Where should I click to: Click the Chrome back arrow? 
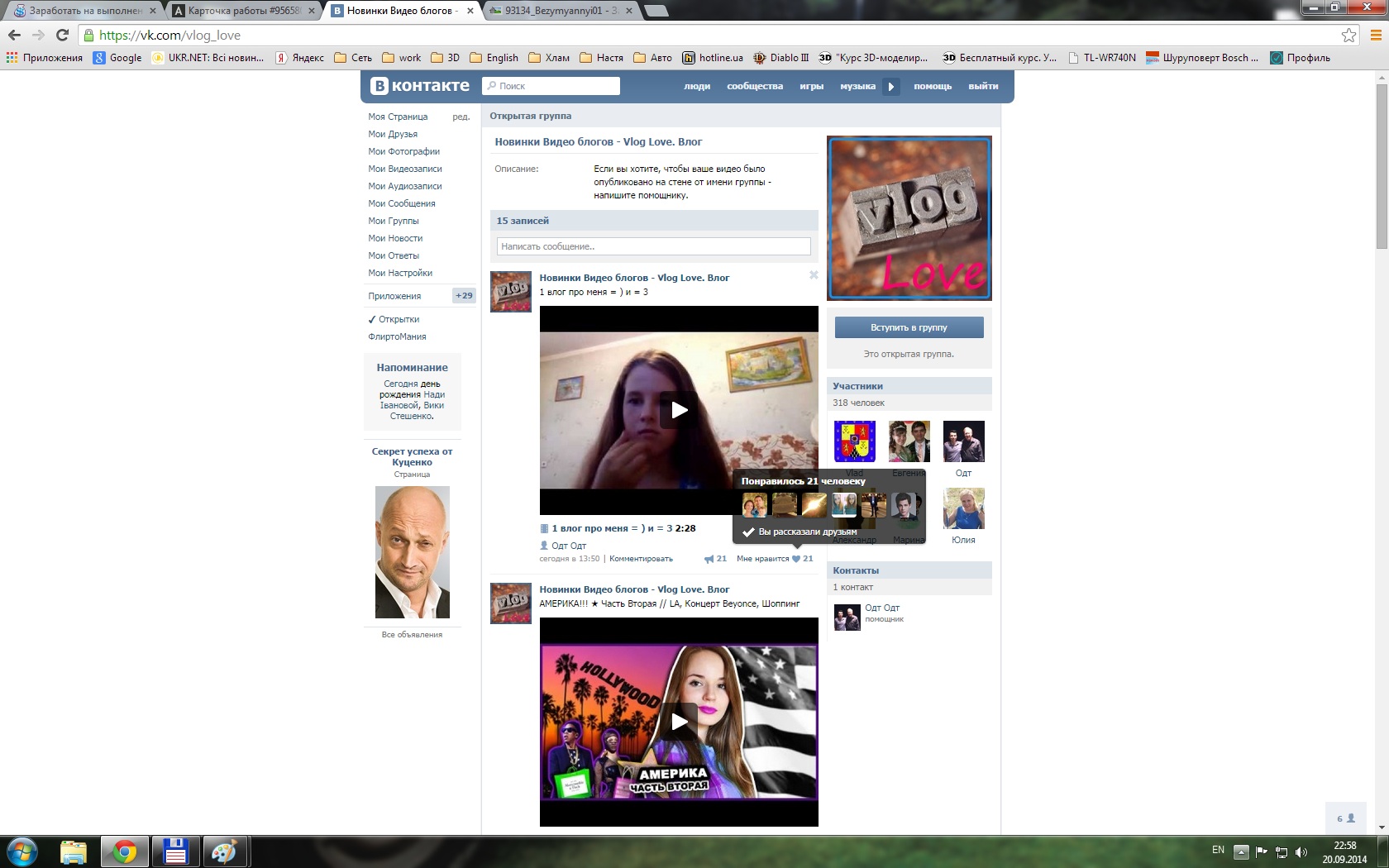click(x=14, y=35)
